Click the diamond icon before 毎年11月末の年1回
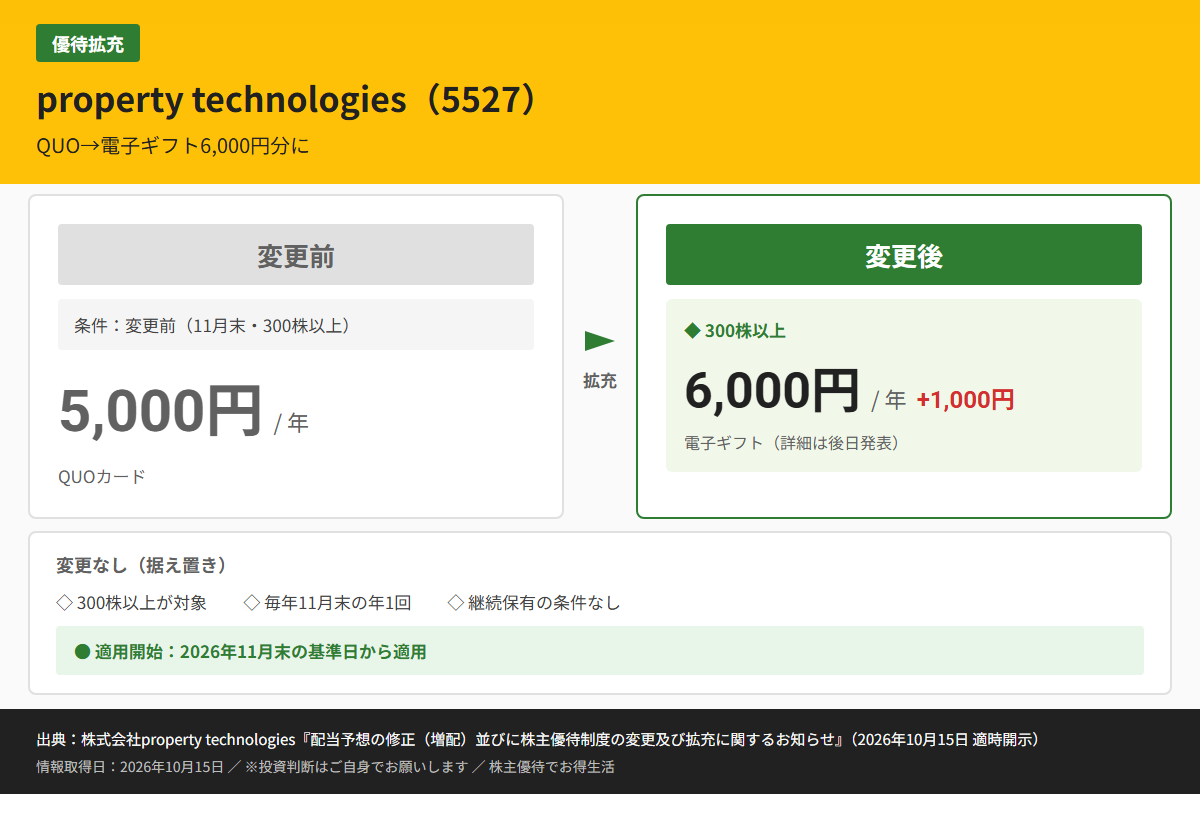 (x=252, y=602)
